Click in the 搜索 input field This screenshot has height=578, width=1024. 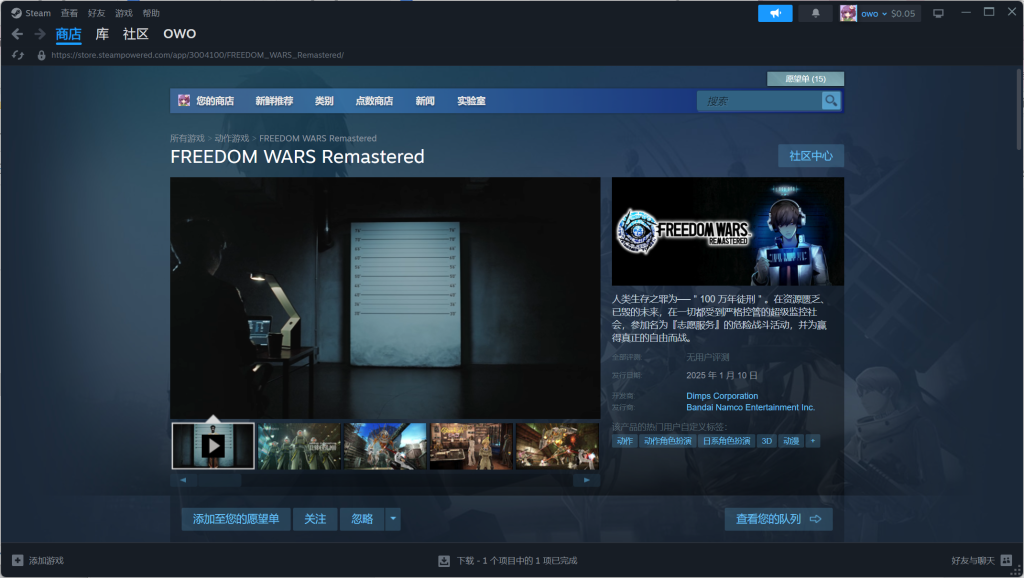[x=760, y=101]
